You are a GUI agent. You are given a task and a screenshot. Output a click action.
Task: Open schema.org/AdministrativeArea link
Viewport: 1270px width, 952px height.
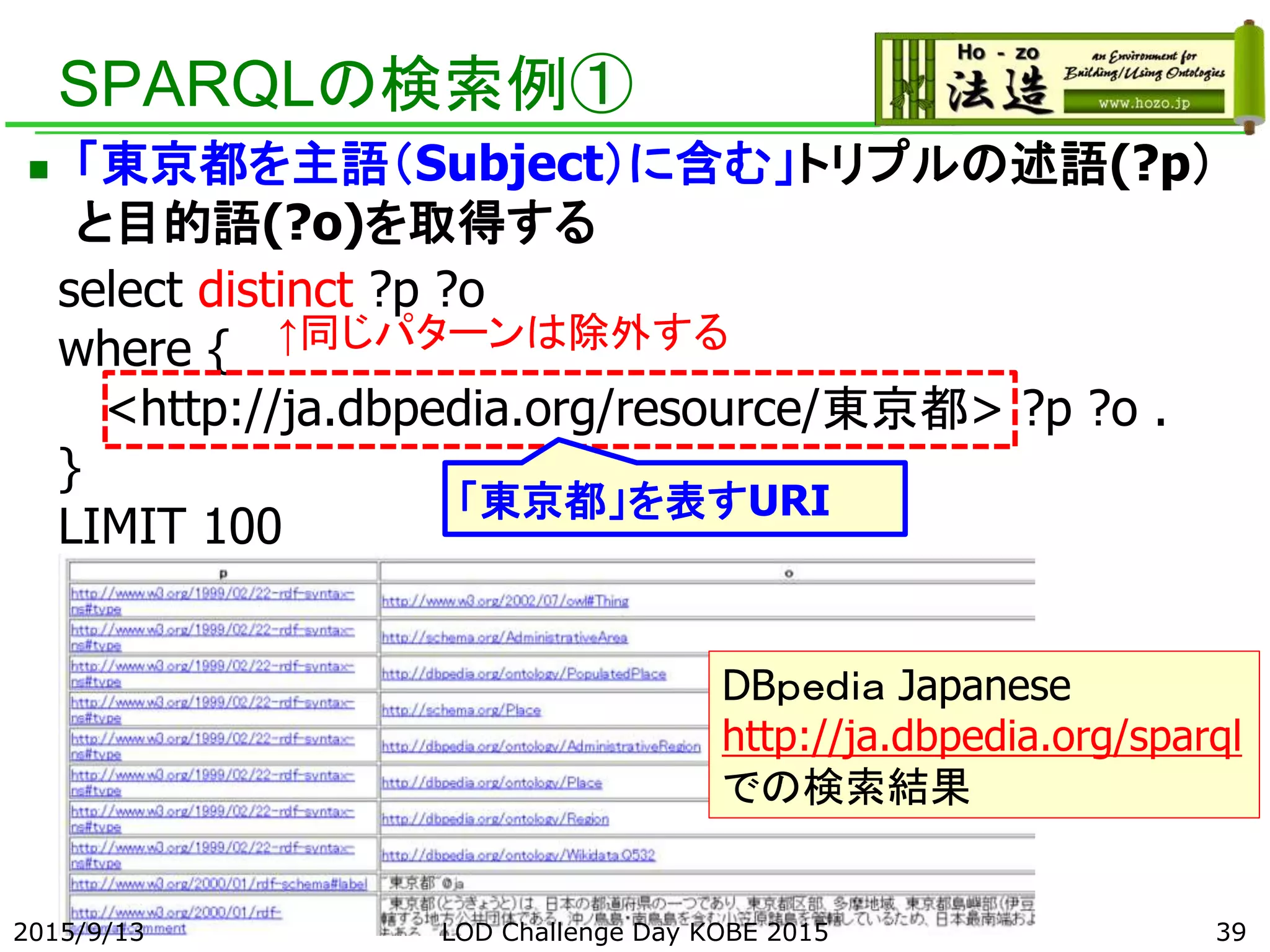coord(505,637)
